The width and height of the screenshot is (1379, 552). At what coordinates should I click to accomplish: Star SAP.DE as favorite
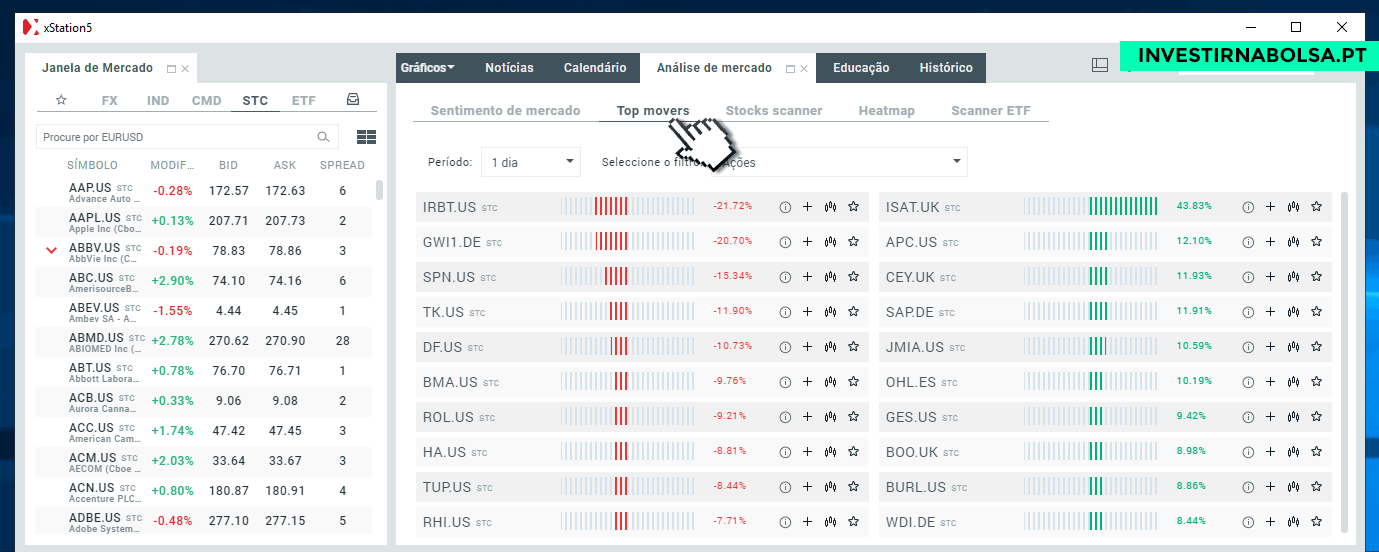1316,312
